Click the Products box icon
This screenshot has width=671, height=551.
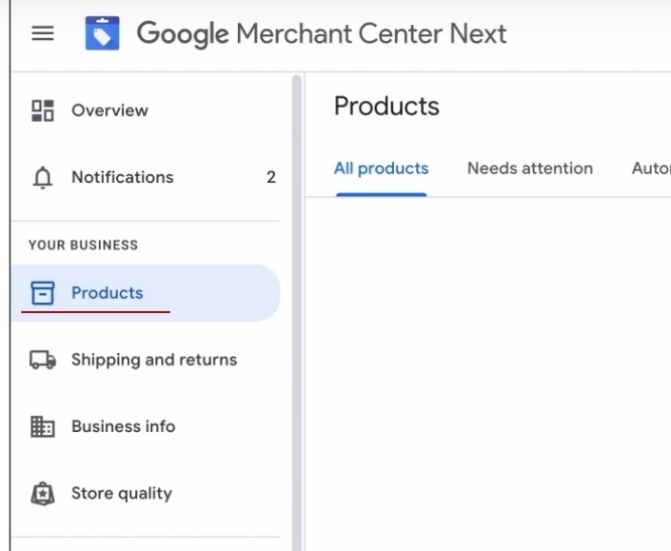pyautogui.click(x=42, y=293)
